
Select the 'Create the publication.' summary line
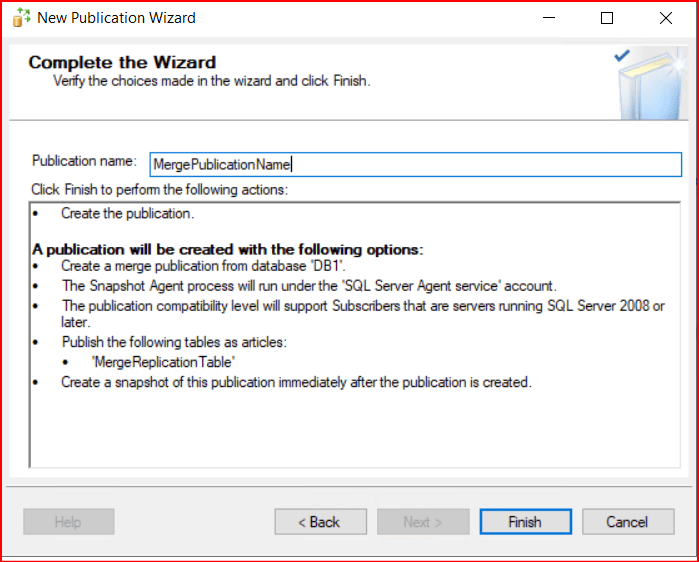pyautogui.click(x=127, y=214)
